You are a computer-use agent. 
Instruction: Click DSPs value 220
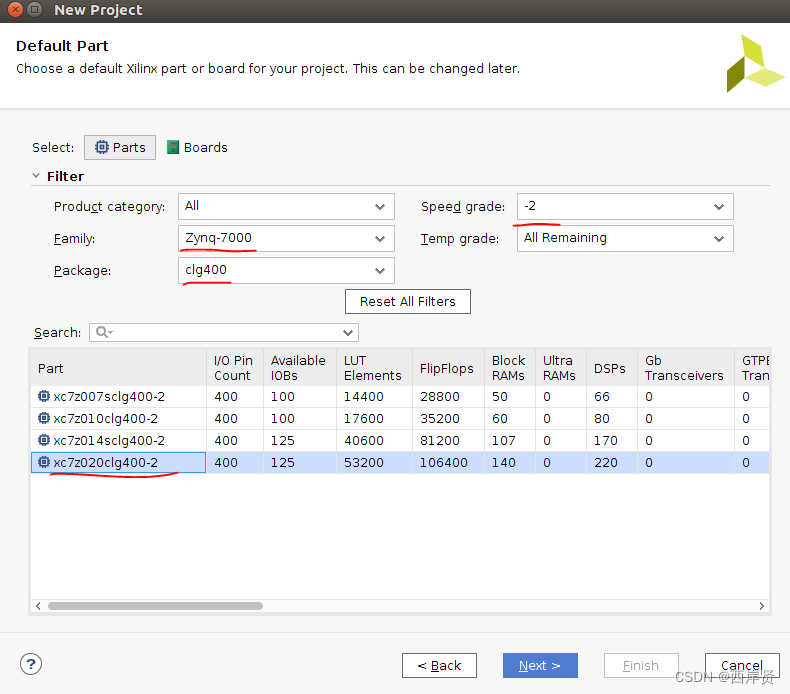[606, 463]
